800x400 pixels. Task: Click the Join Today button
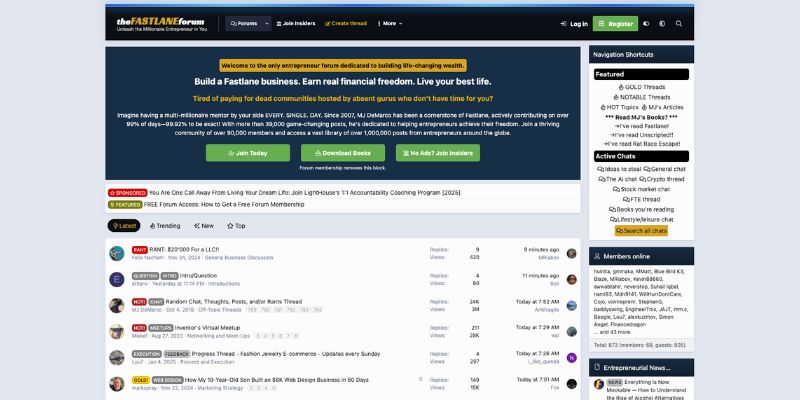click(x=248, y=153)
